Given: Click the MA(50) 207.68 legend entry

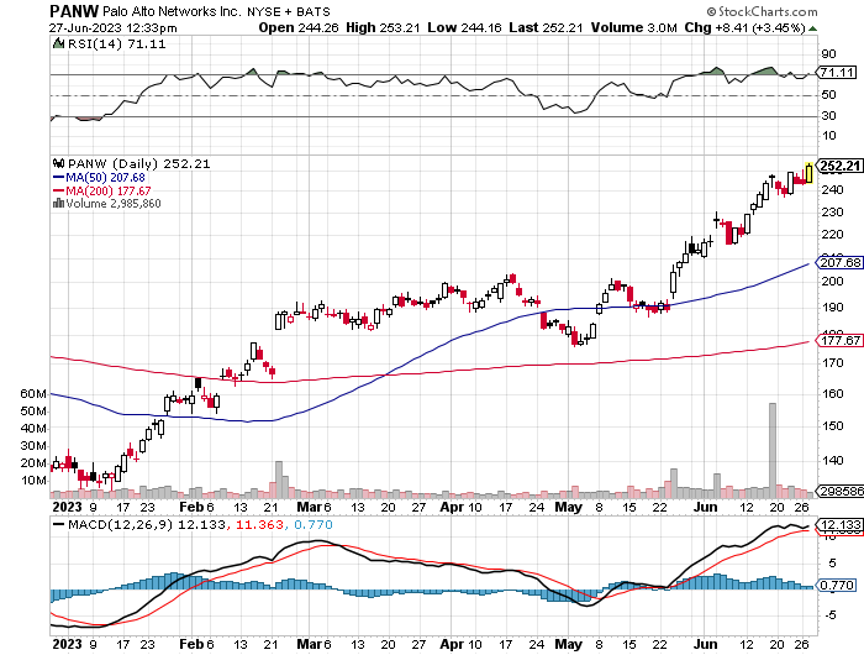Looking at the screenshot, I should (99, 177).
